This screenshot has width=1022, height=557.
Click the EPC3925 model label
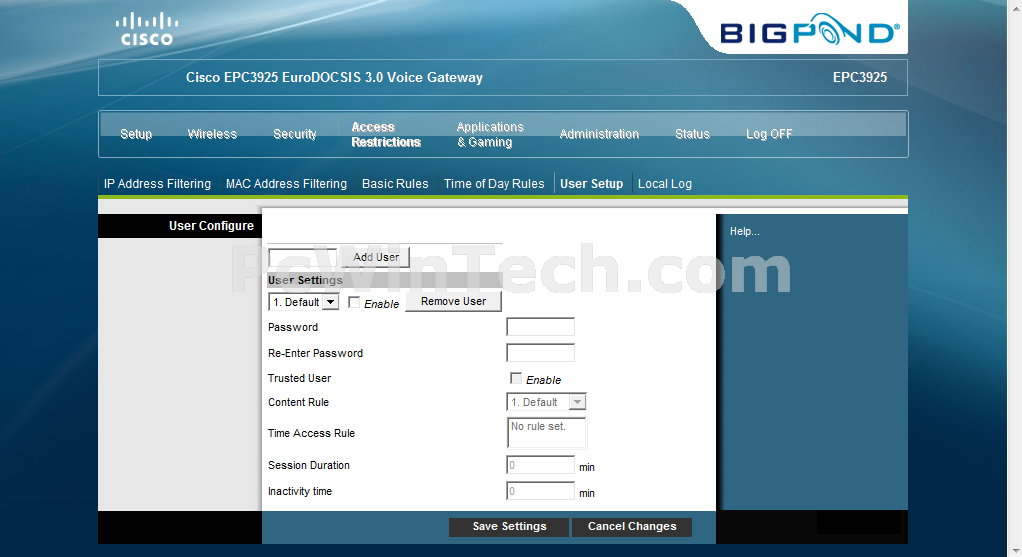(860, 78)
